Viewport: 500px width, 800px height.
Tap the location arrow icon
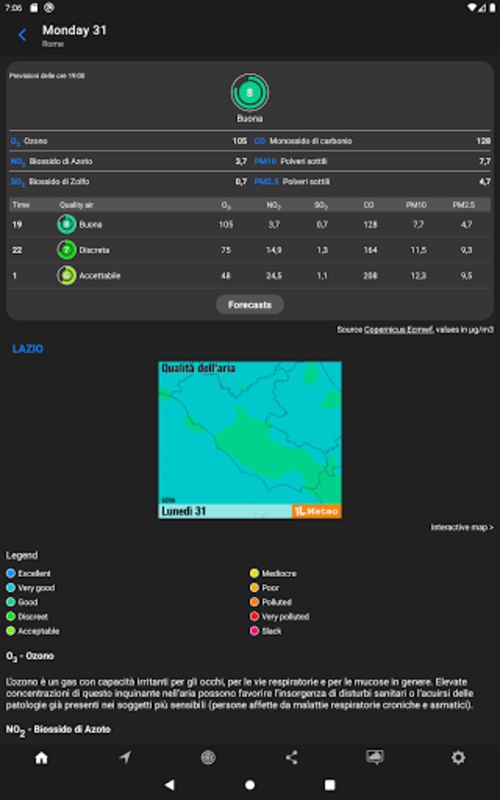125,758
